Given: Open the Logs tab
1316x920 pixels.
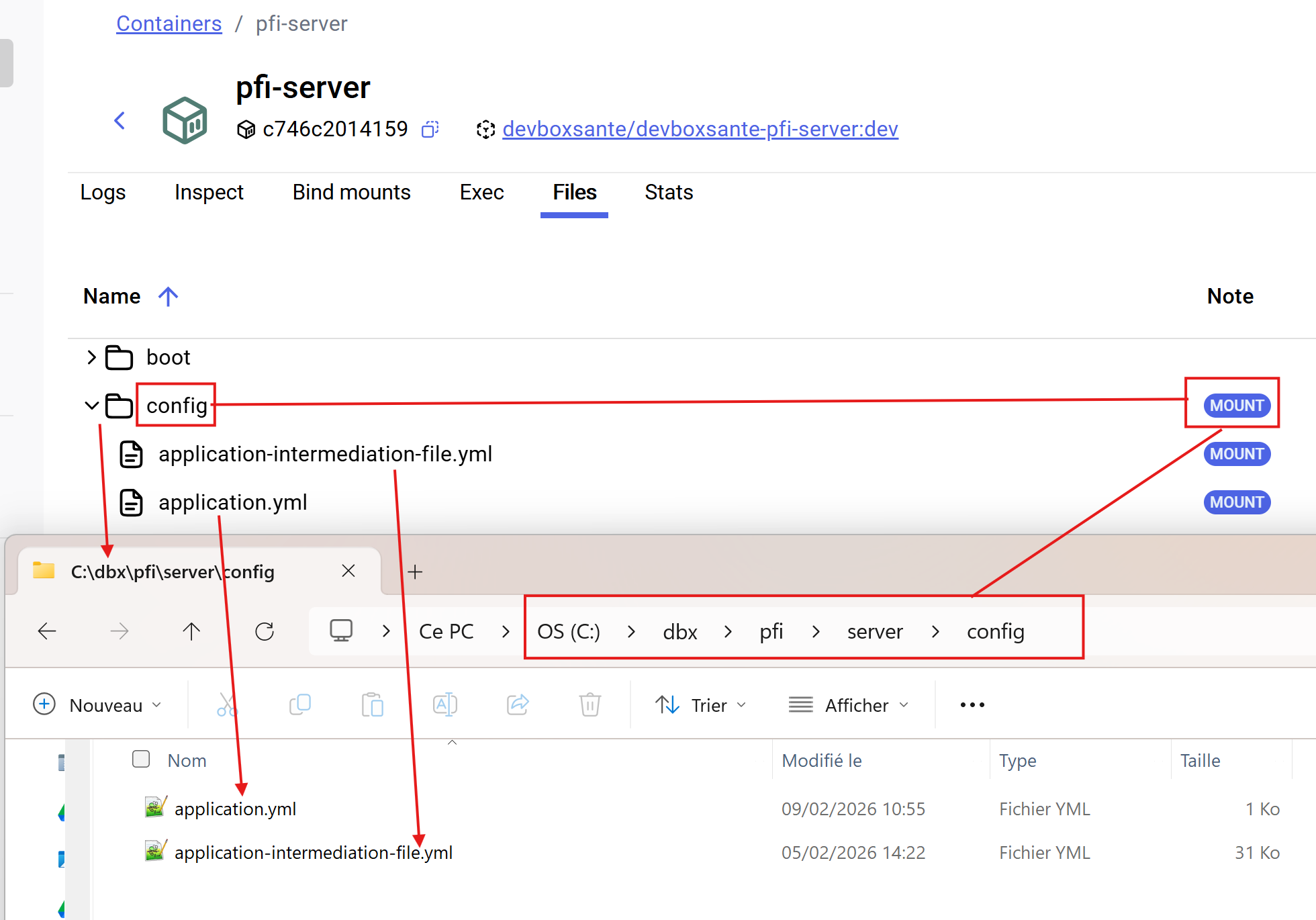Looking at the screenshot, I should [103, 193].
